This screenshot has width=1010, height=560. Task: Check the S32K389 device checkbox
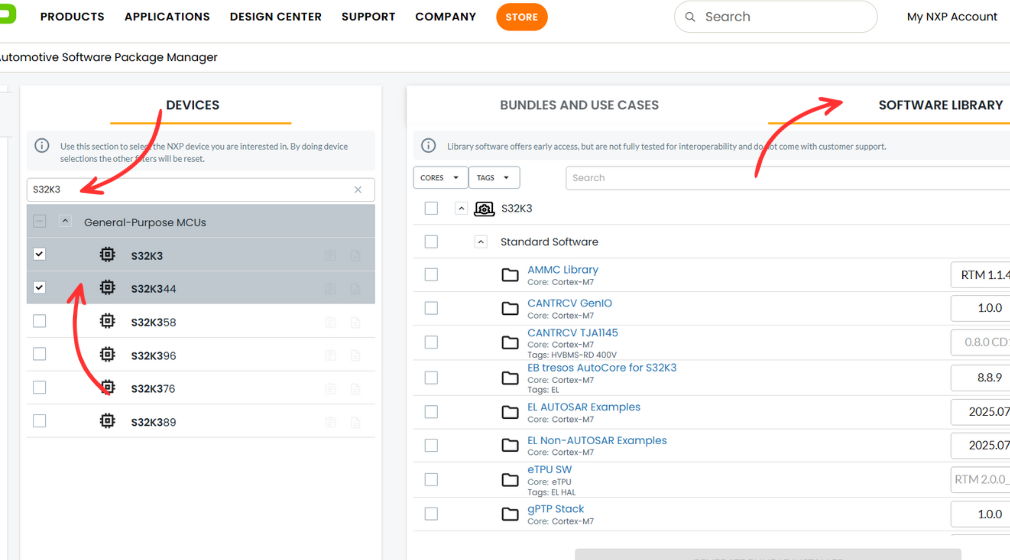coord(39,421)
